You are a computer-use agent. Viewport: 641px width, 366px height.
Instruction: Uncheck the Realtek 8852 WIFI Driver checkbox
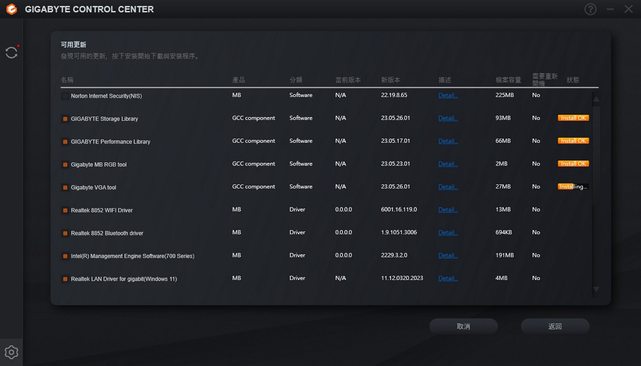[65, 211]
